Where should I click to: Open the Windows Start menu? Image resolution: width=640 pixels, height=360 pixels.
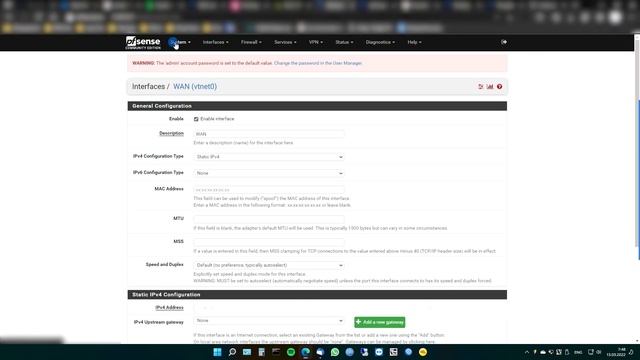tap(218, 352)
